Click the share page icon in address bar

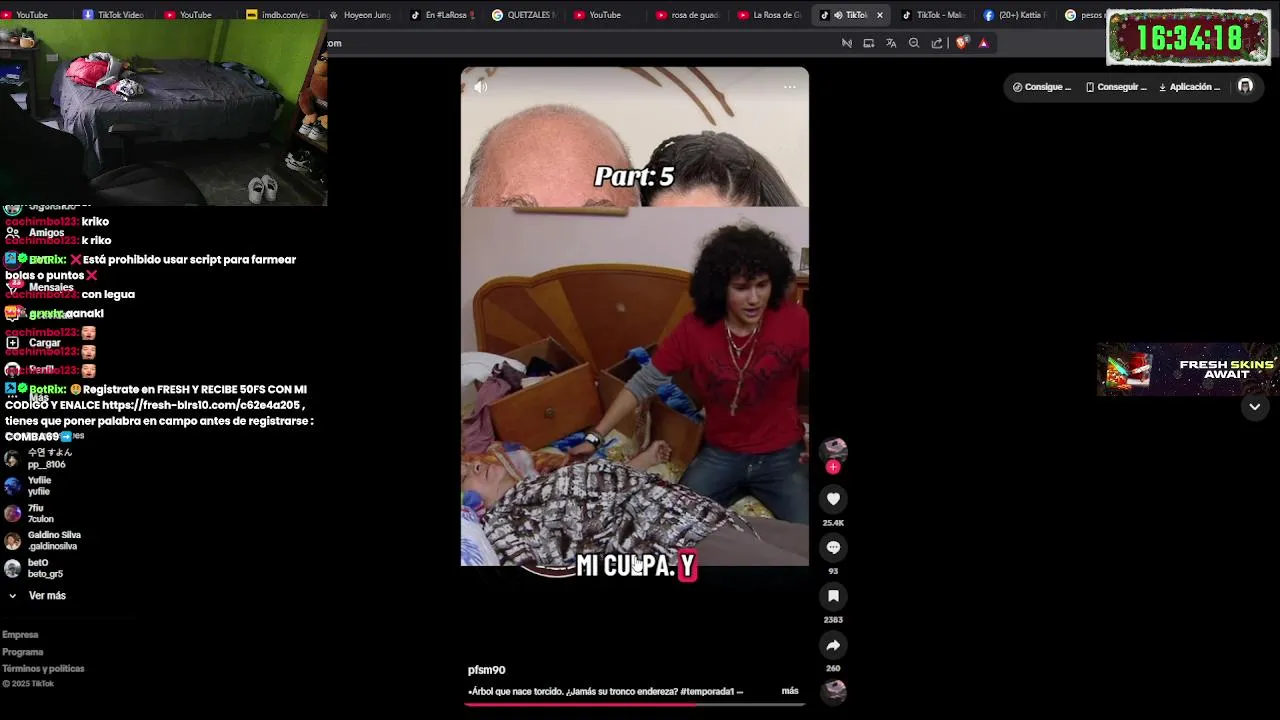[x=937, y=43]
